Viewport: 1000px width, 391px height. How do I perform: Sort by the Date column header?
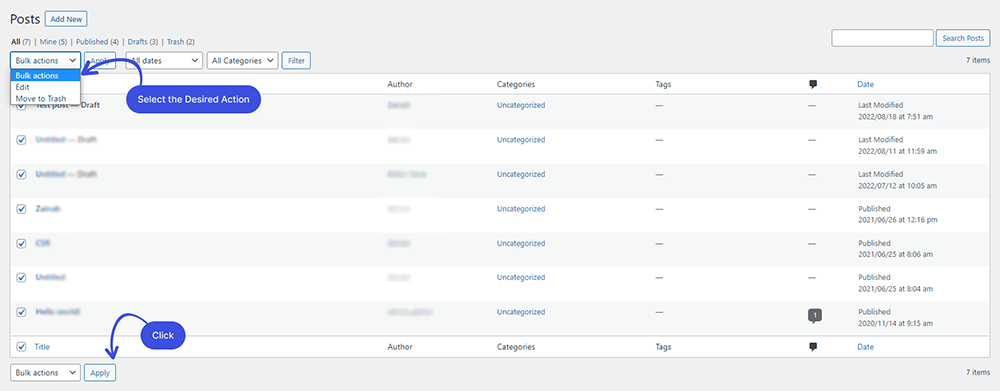tap(865, 84)
